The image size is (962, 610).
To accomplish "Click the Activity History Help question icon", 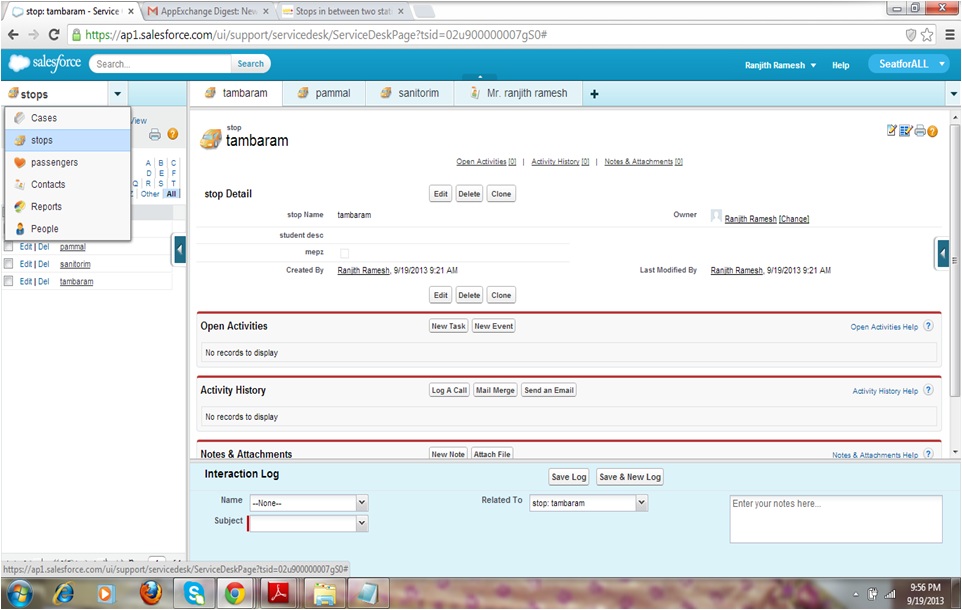I will point(928,390).
